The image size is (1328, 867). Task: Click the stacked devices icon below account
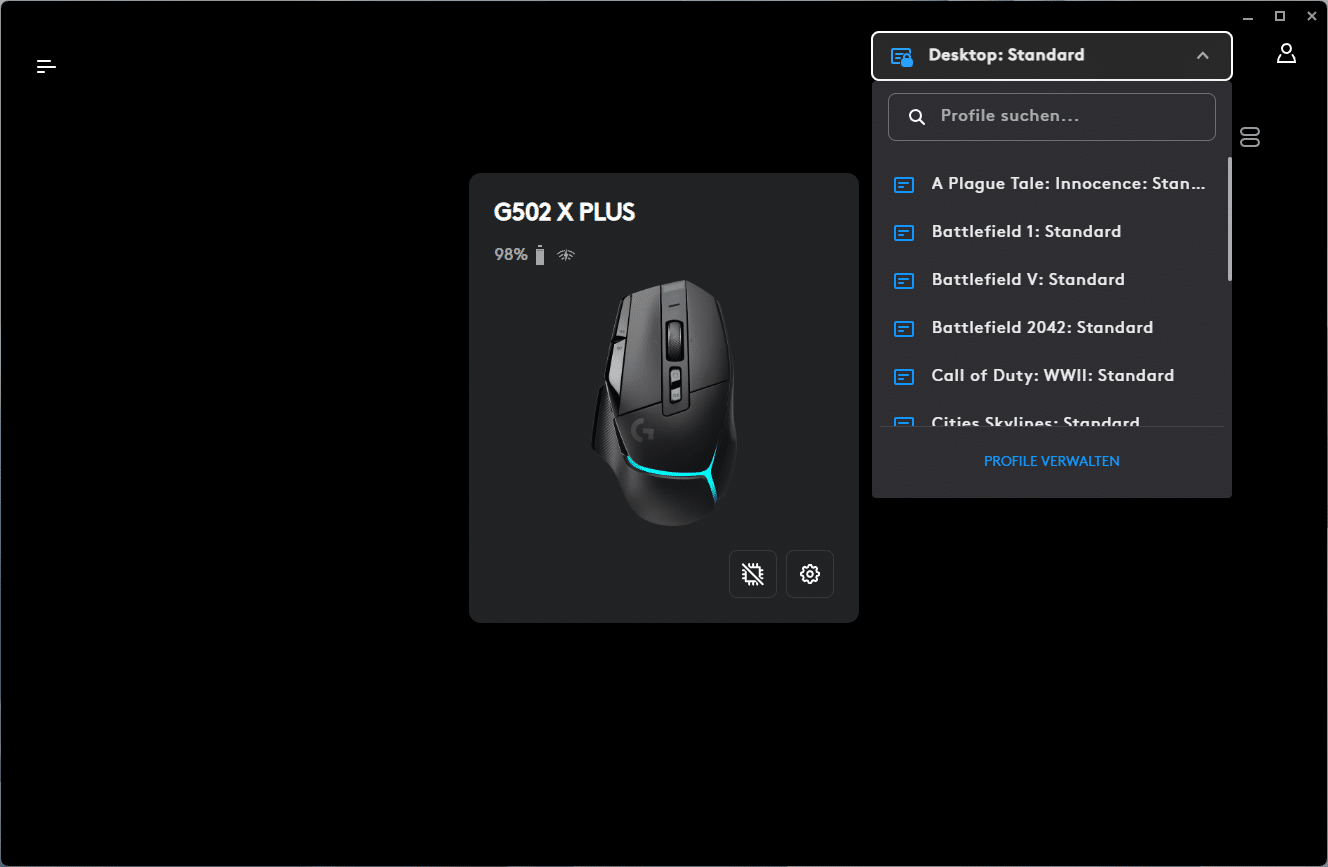coord(1249,137)
